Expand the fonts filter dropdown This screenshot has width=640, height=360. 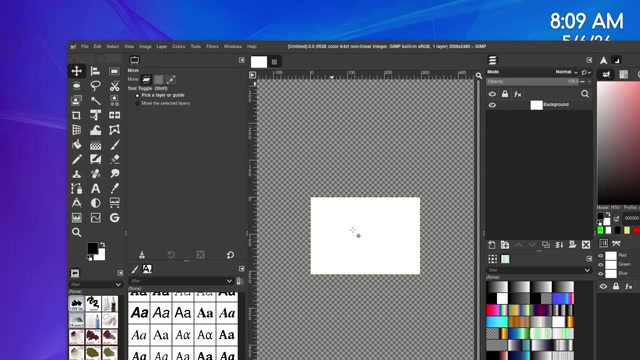tap(229, 281)
